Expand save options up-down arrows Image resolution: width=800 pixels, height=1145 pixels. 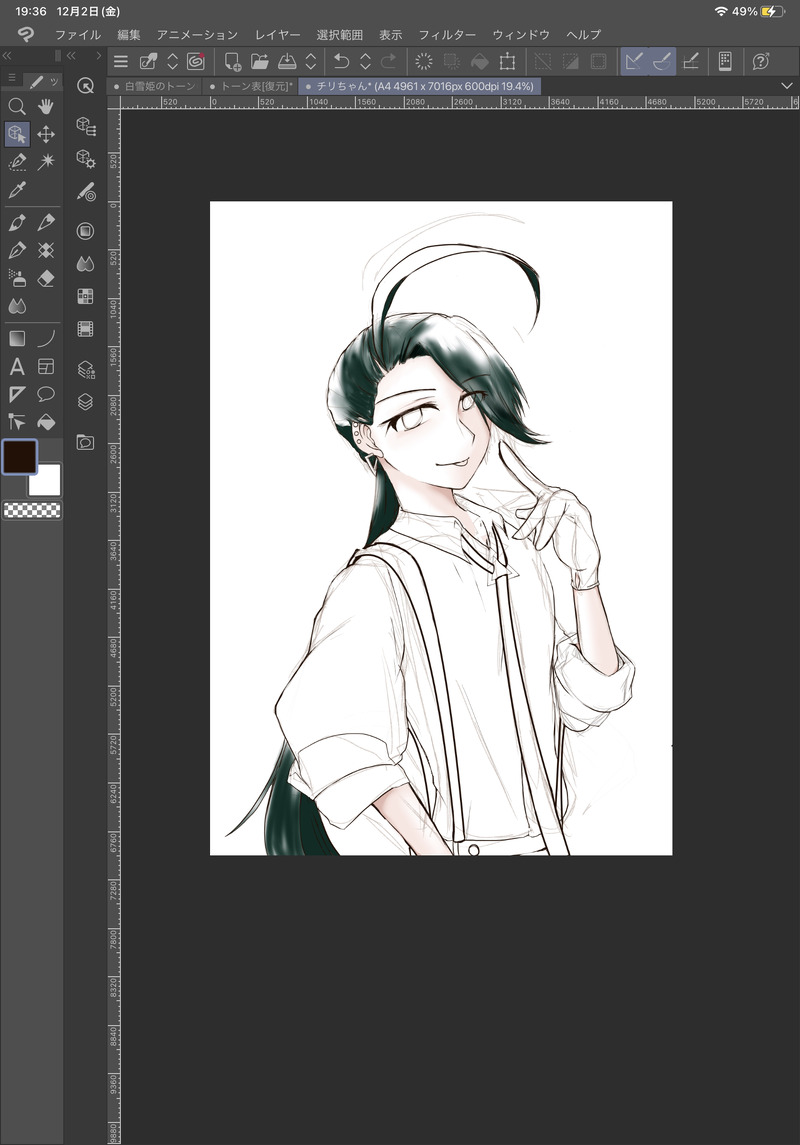coord(311,61)
